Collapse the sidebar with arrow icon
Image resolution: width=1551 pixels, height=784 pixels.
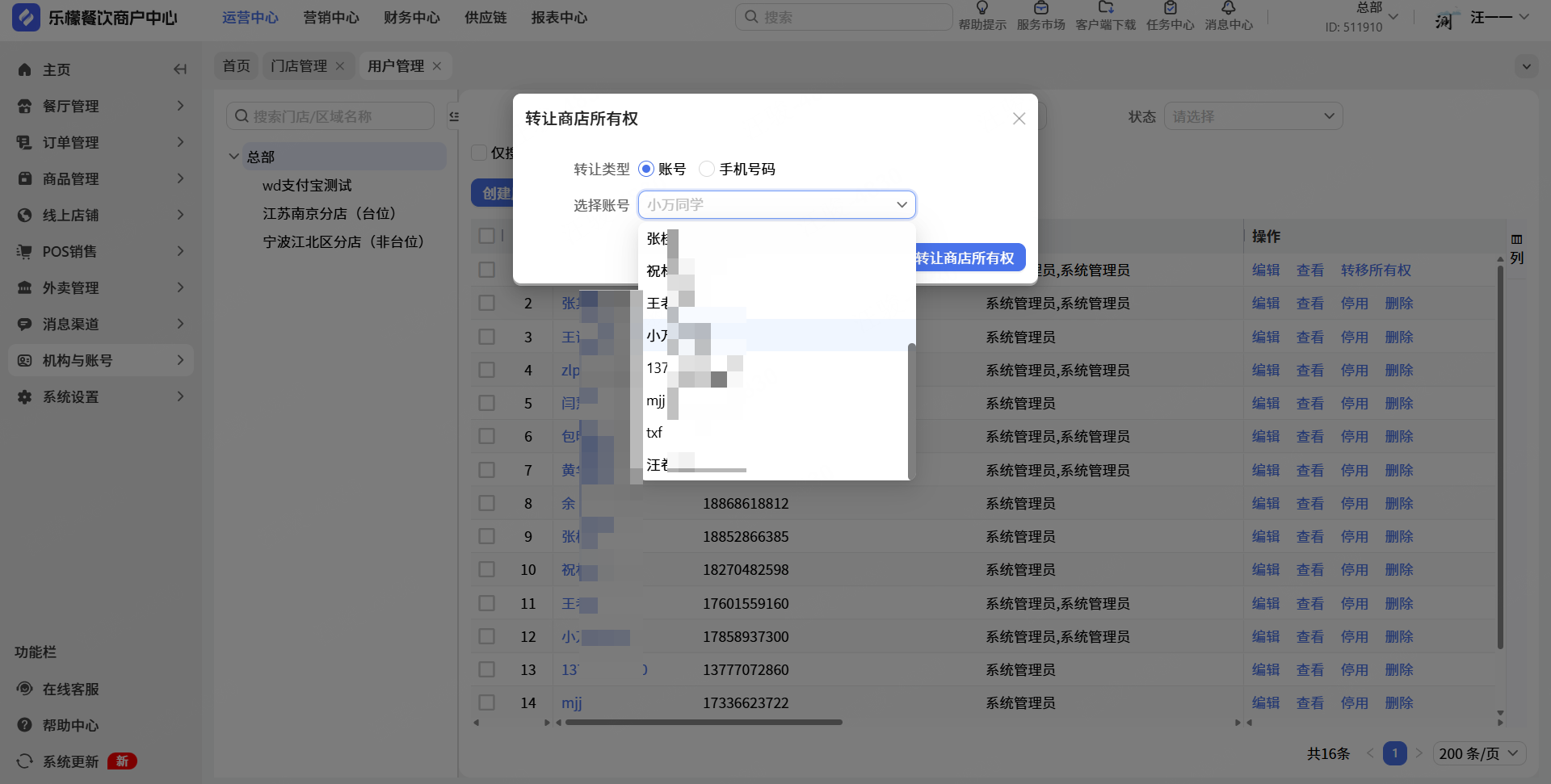(180, 69)
